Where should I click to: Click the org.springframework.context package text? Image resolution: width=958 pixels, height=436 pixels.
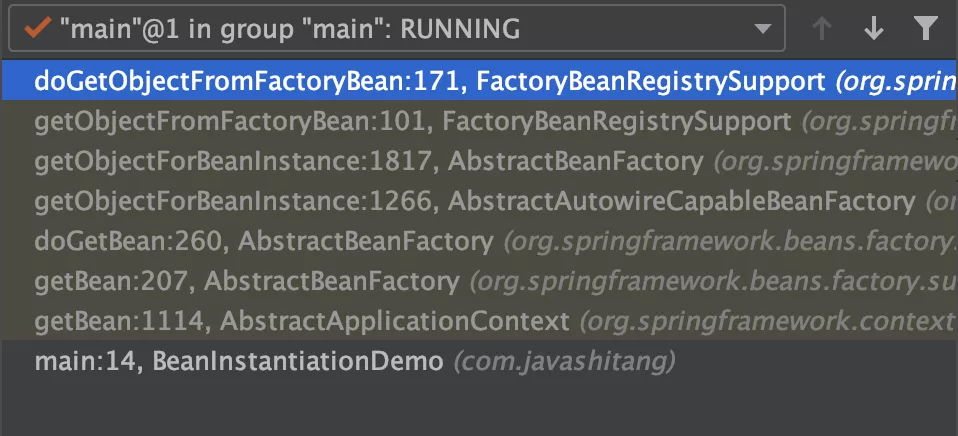pyautogui.click(x=766, y=322)
